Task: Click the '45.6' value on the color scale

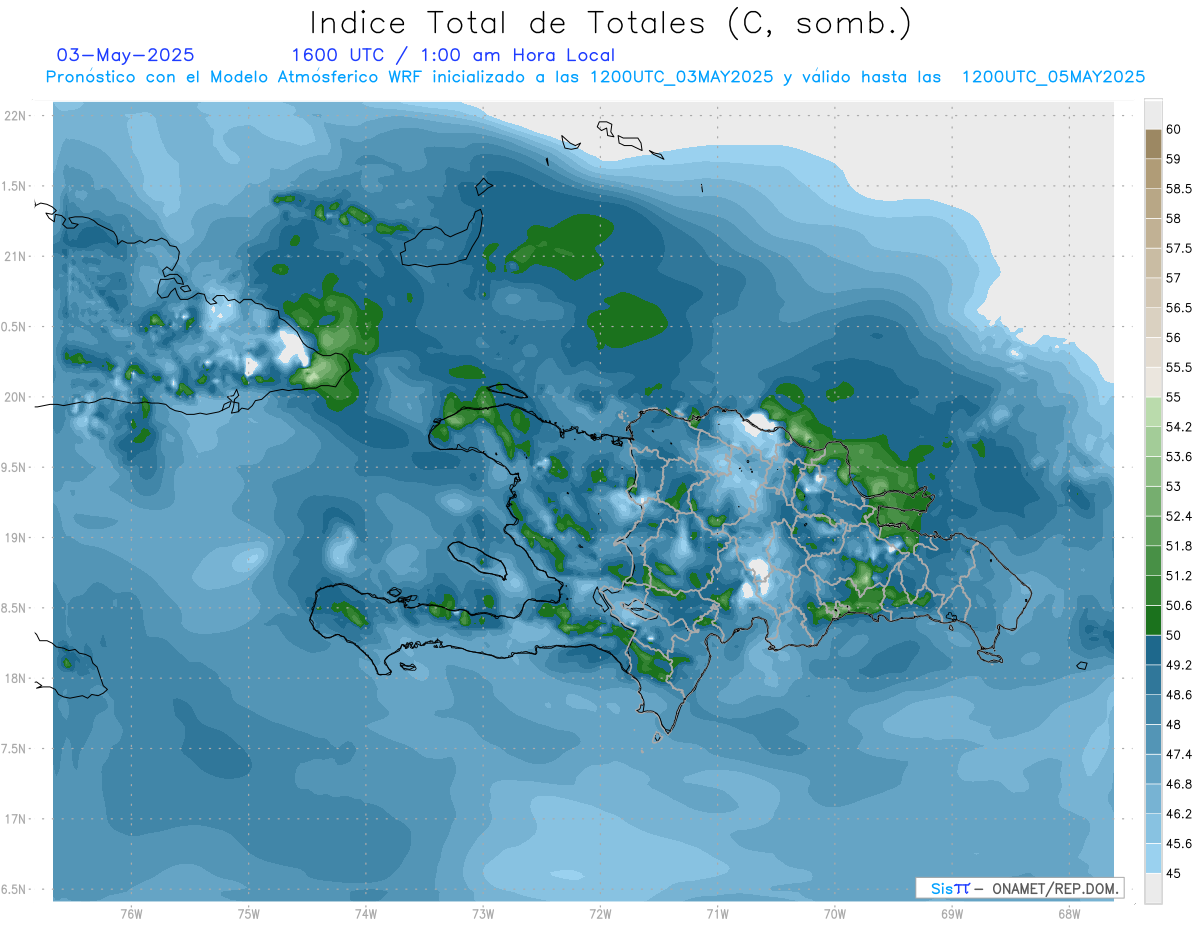Action: (1179, 844)
